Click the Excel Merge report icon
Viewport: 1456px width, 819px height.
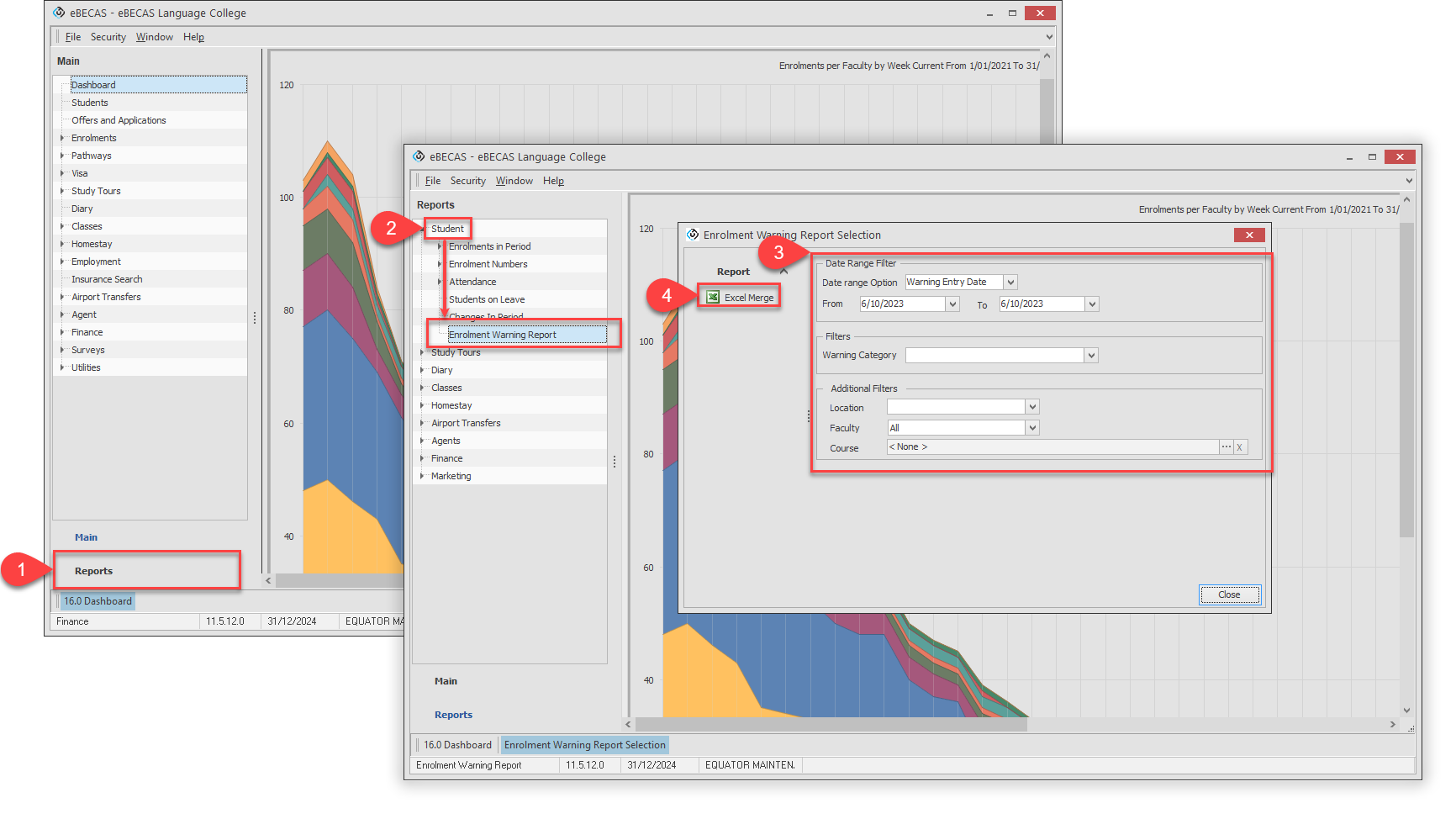pos(713,297)
